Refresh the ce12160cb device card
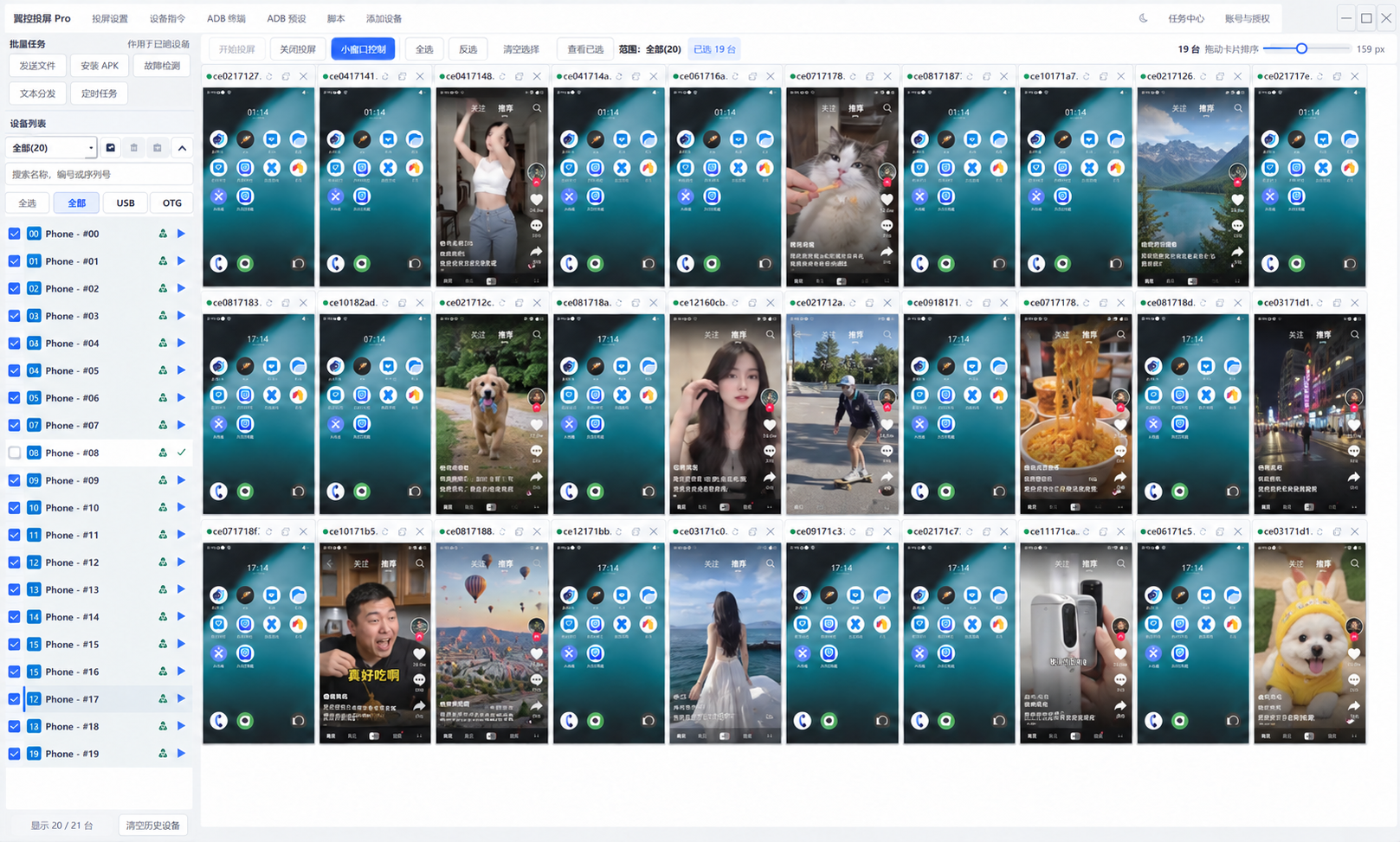This screenshot has height=842, width=1400. click(x=736, y=303)
